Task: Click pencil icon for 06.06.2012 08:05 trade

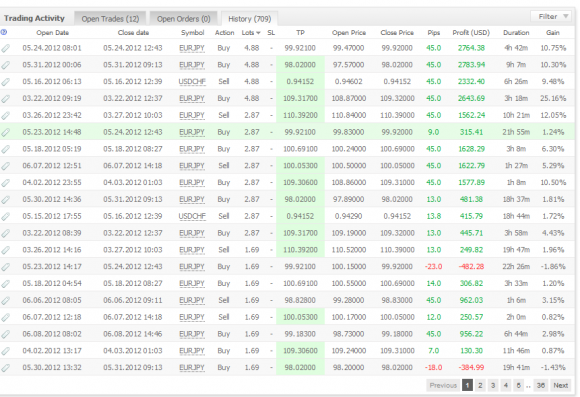Action: 6,300
